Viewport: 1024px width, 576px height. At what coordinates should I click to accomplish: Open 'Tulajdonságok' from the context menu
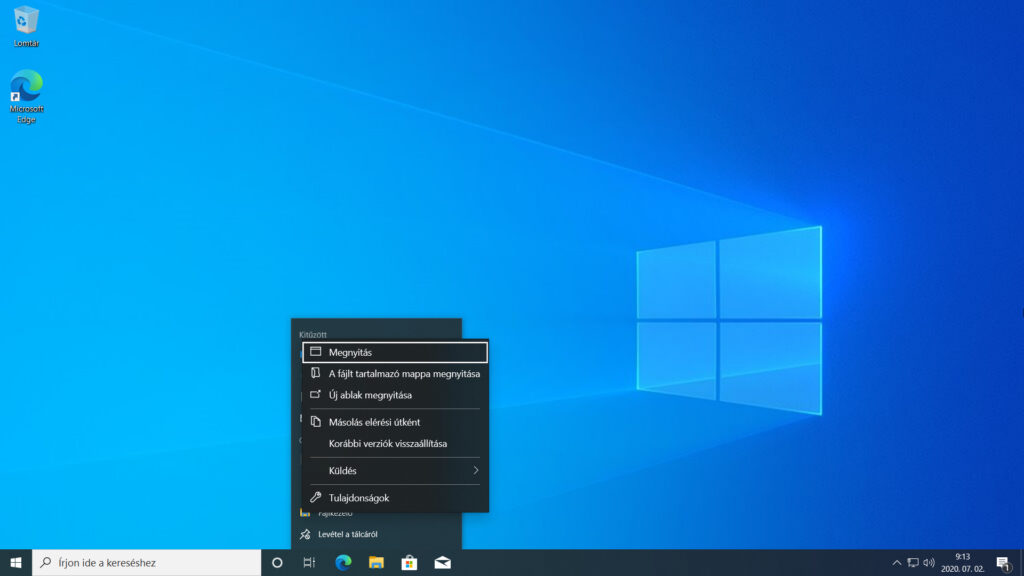tap(395, 498)
